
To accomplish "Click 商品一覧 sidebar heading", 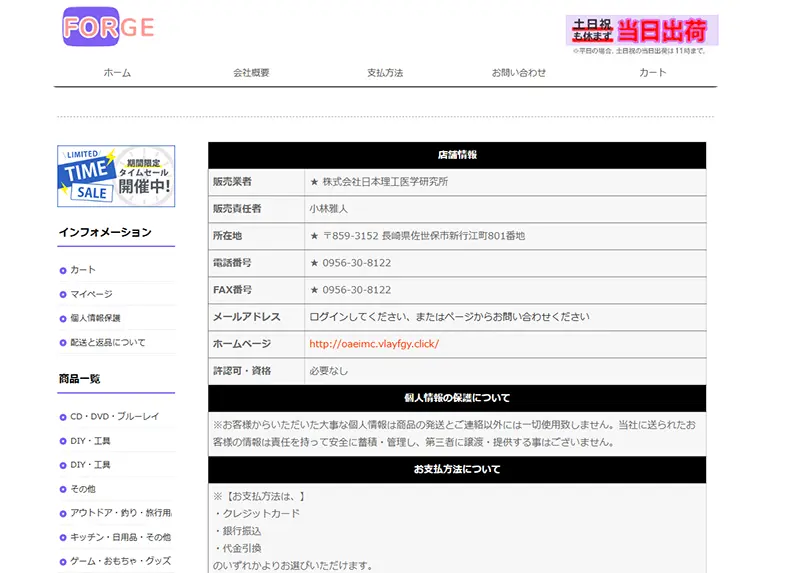I will [79, 379].
